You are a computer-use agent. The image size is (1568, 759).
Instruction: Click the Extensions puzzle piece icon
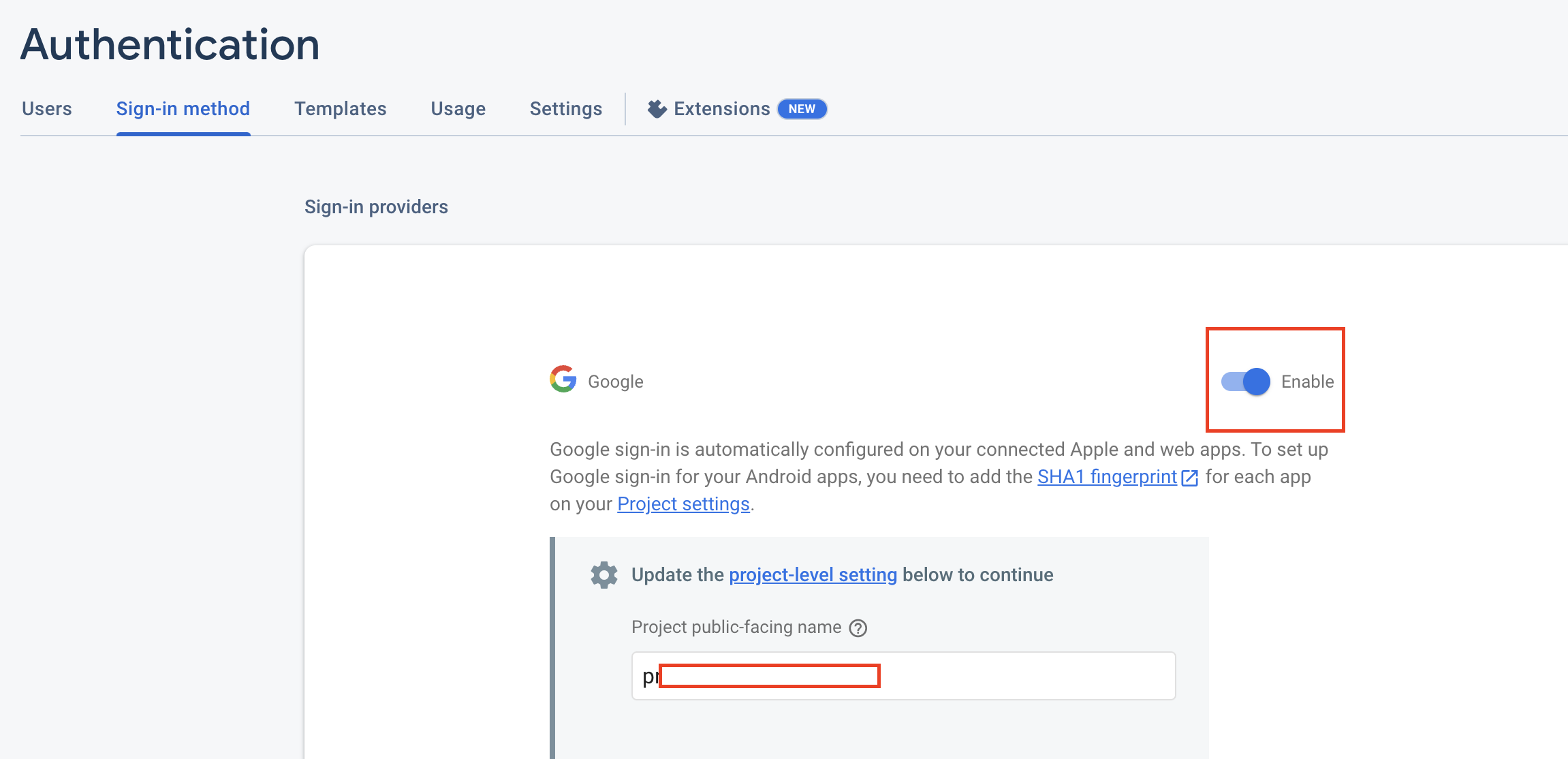[x=657, y=109]
